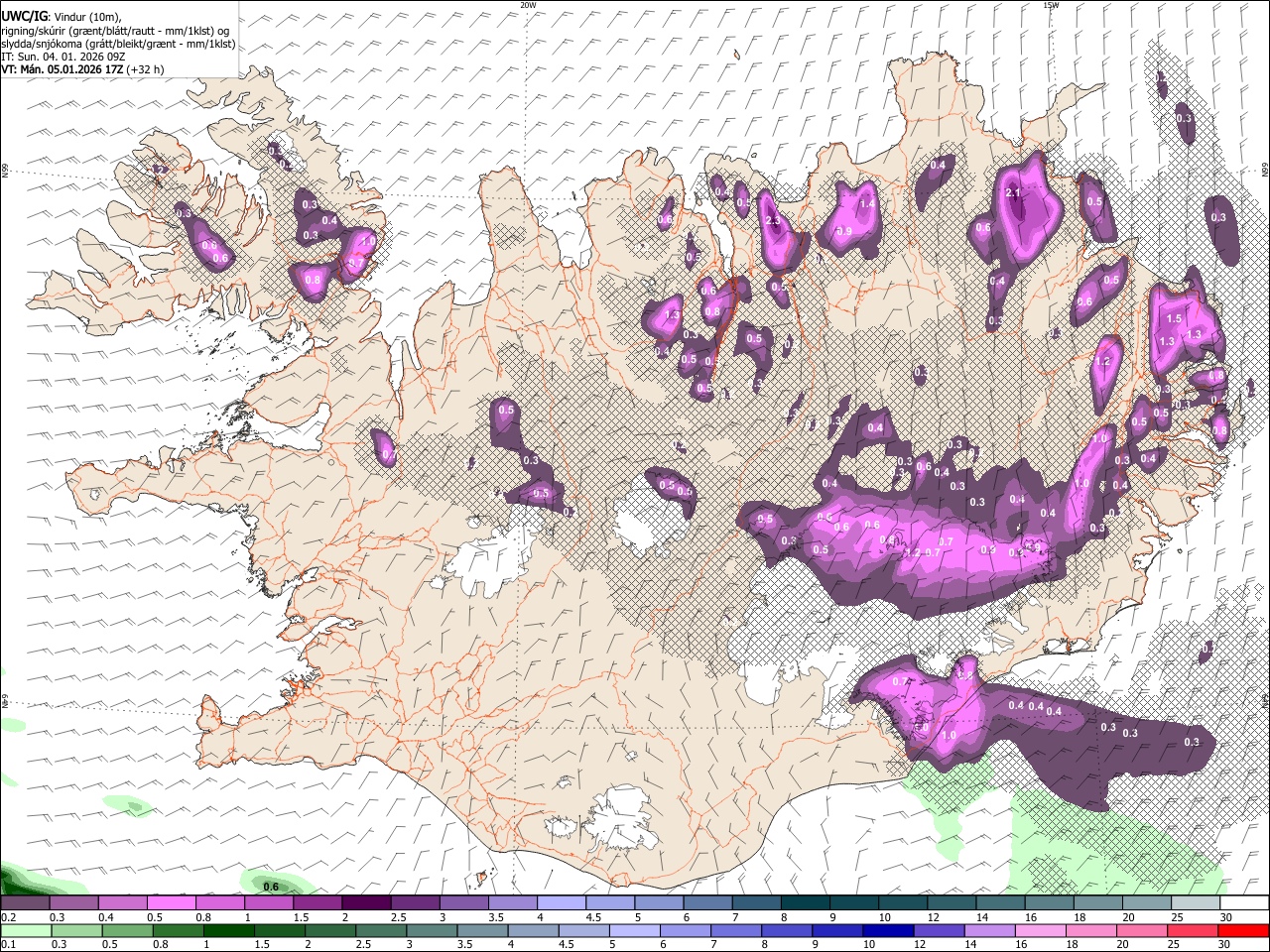Pick the light gray 25–30 upper legend swatch
Viewport: 1270px width, 952px height.
point(1195,903)
